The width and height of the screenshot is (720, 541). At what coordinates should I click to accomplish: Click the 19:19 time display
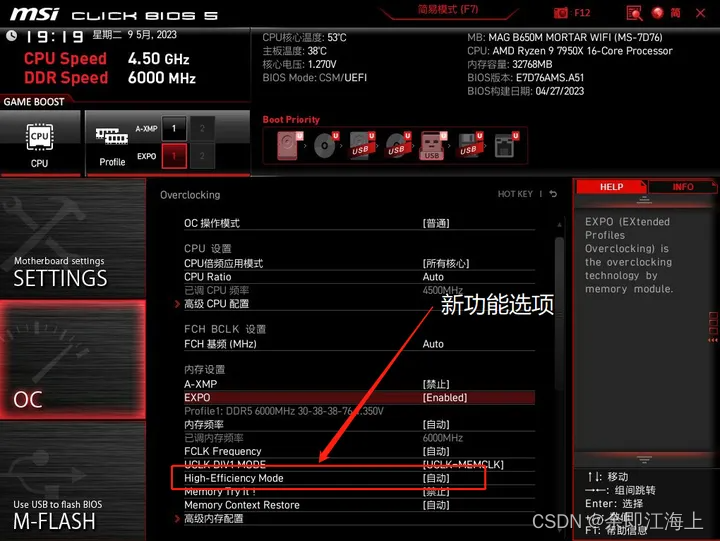[54, 36]
